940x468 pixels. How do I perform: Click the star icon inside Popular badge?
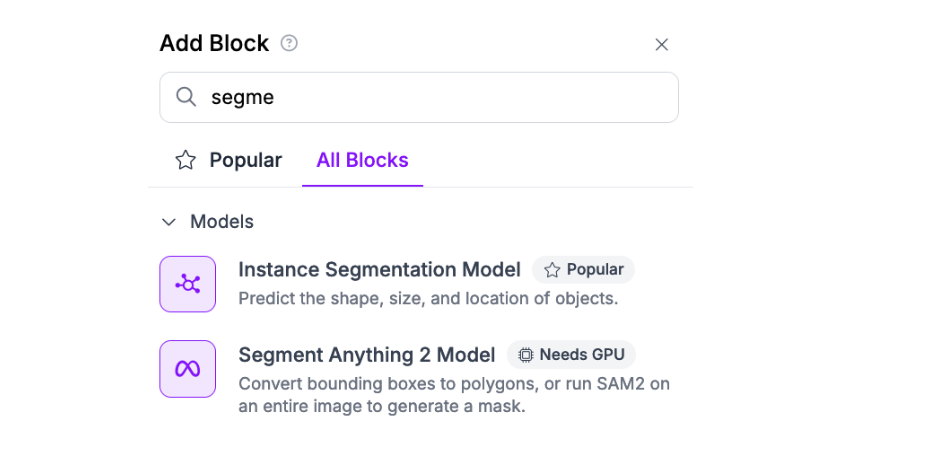tap(552, 270)
